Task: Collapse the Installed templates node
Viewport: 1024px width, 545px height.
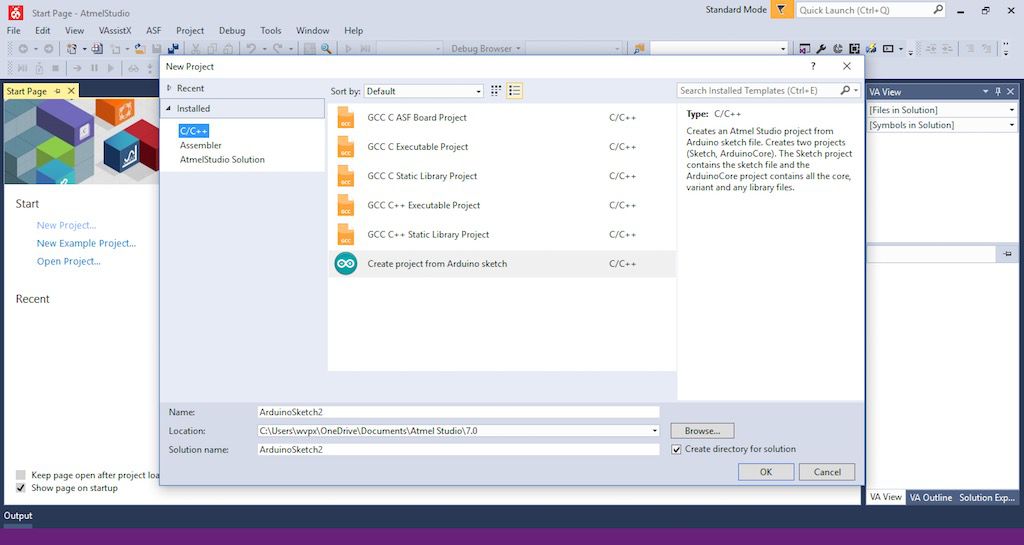Action: point(168,108)
